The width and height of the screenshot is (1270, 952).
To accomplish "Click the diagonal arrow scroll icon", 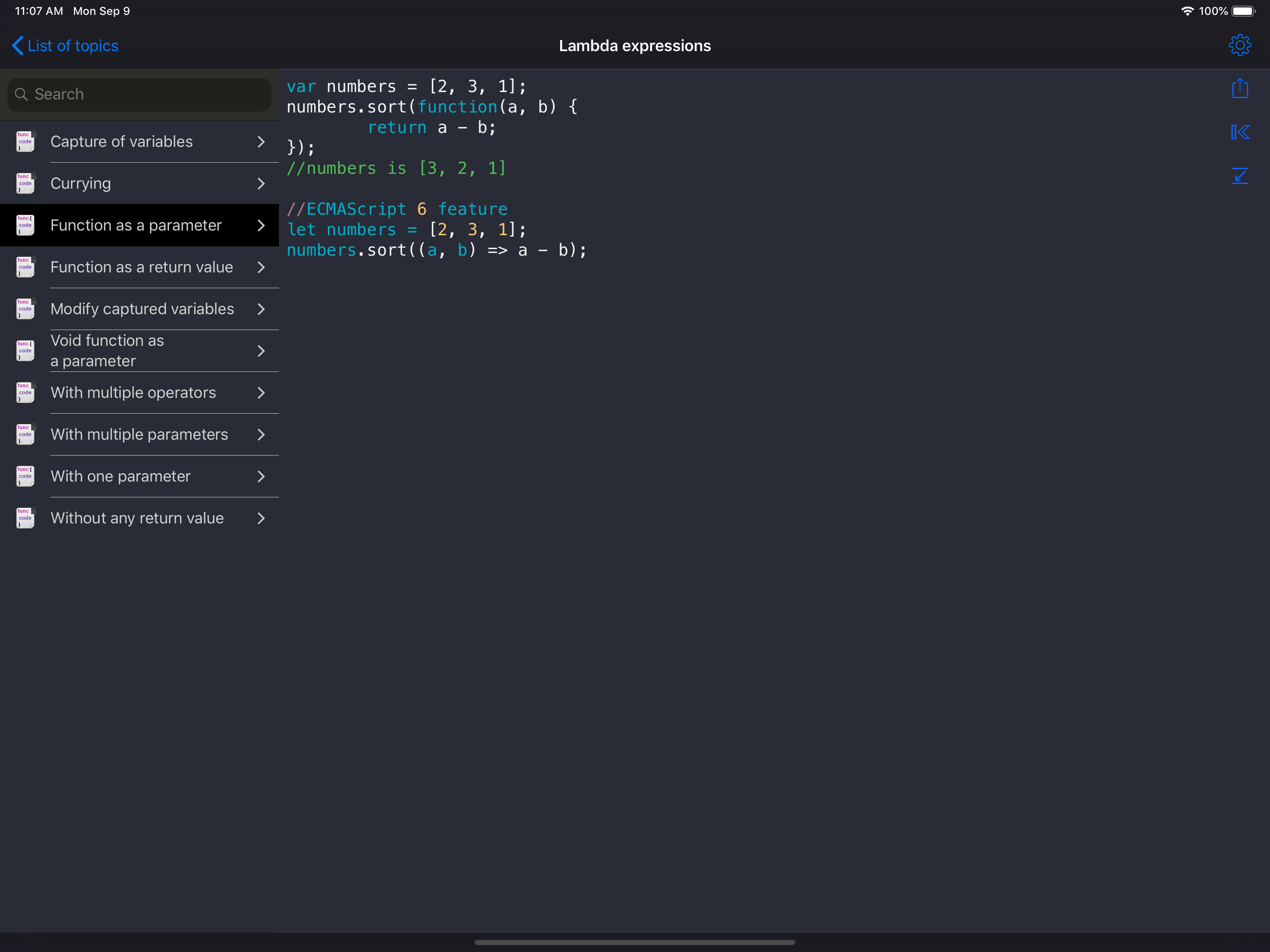I will [1240, 176].
